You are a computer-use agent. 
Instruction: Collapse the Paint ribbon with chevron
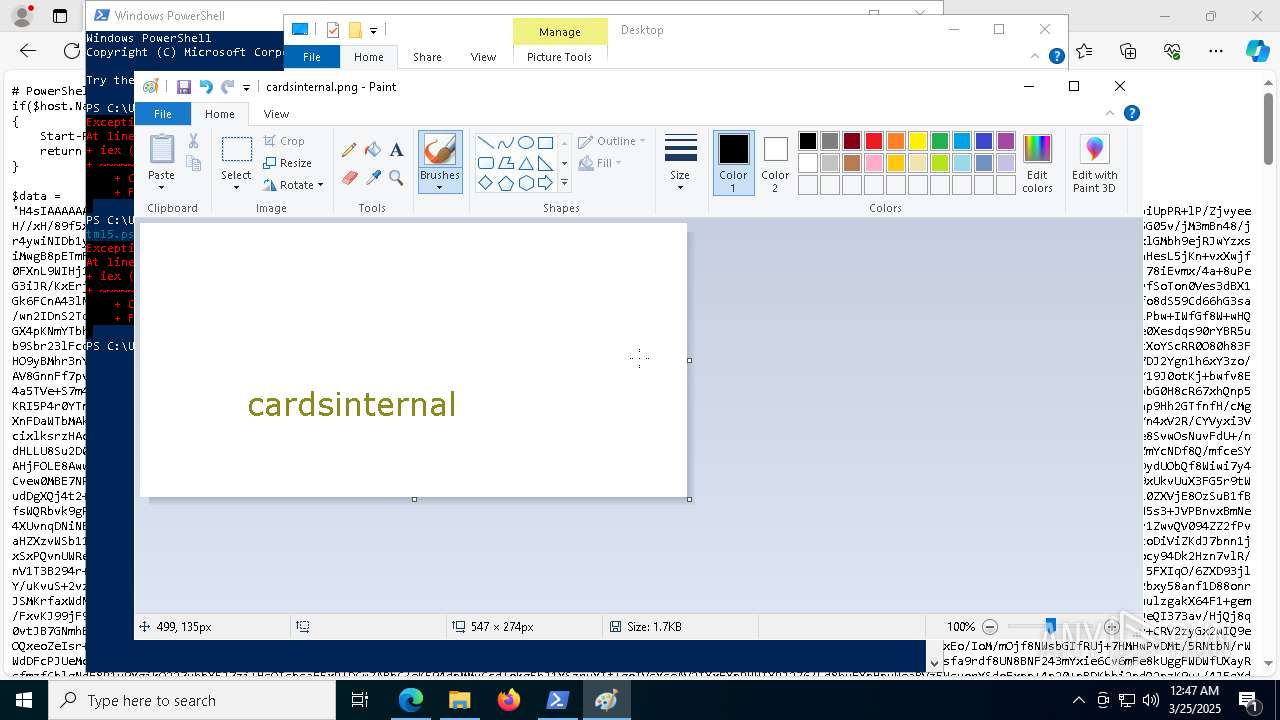pyautogui.click(x=1110, y=113)
